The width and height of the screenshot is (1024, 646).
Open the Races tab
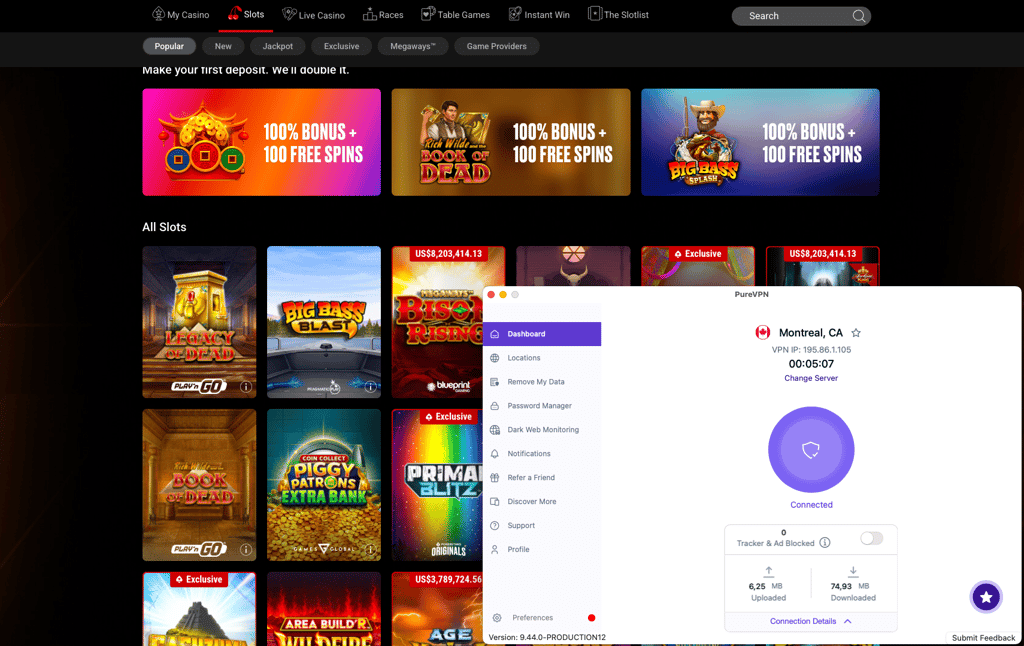click(383, 14)
